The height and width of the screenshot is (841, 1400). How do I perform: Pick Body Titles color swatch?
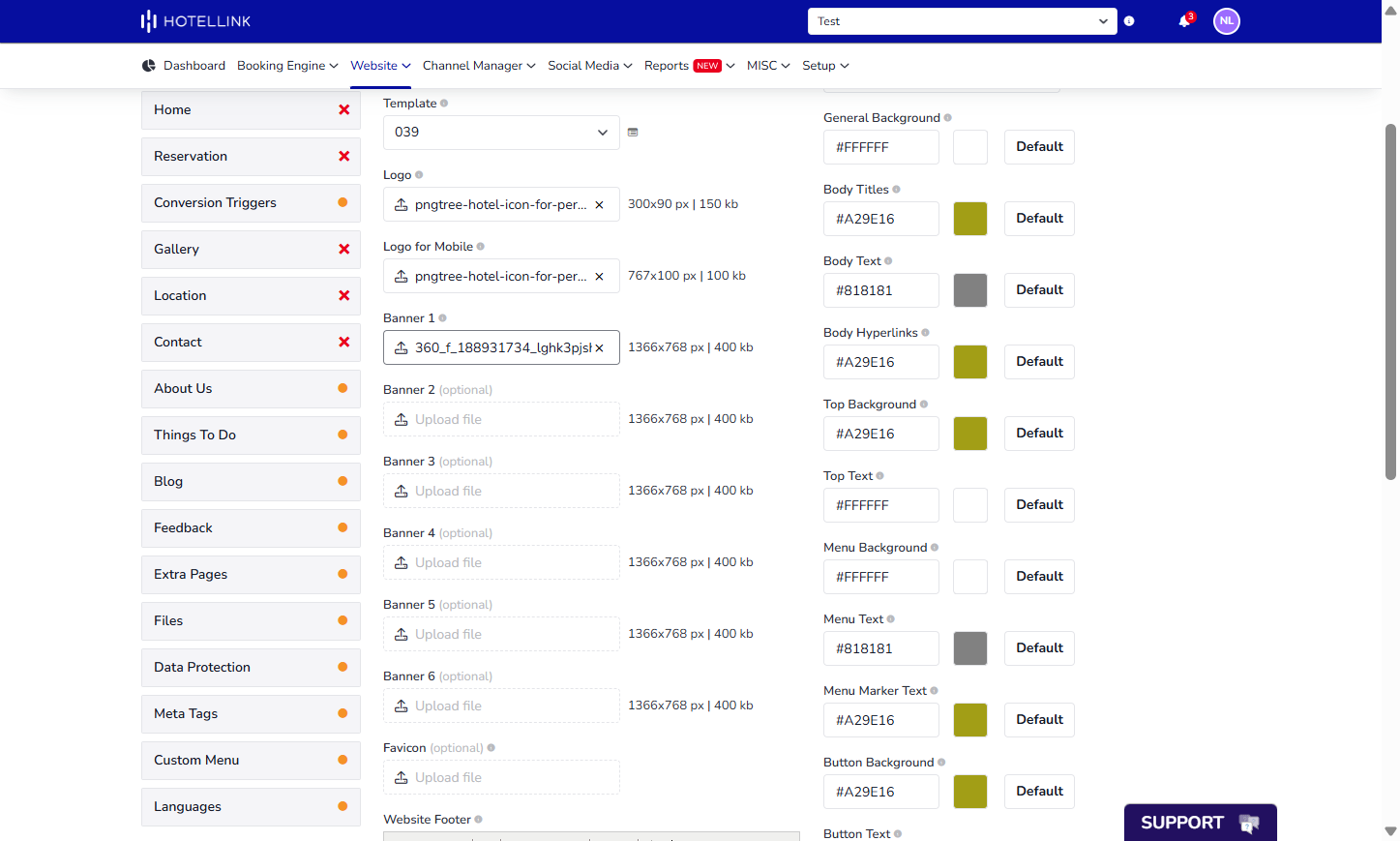coord(970,219)
